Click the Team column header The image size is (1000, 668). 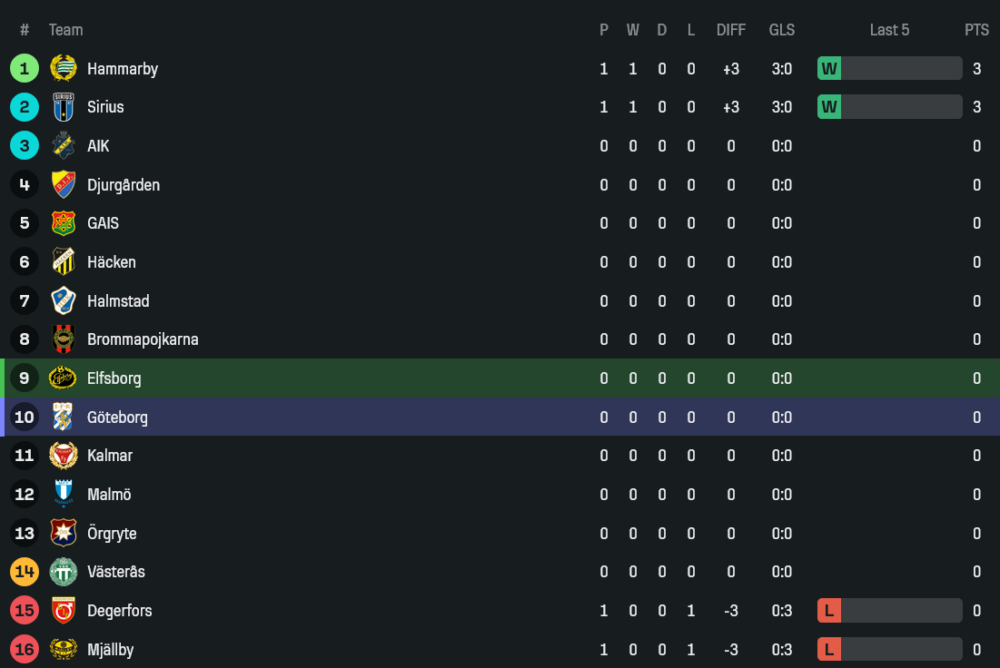[66, 30]
